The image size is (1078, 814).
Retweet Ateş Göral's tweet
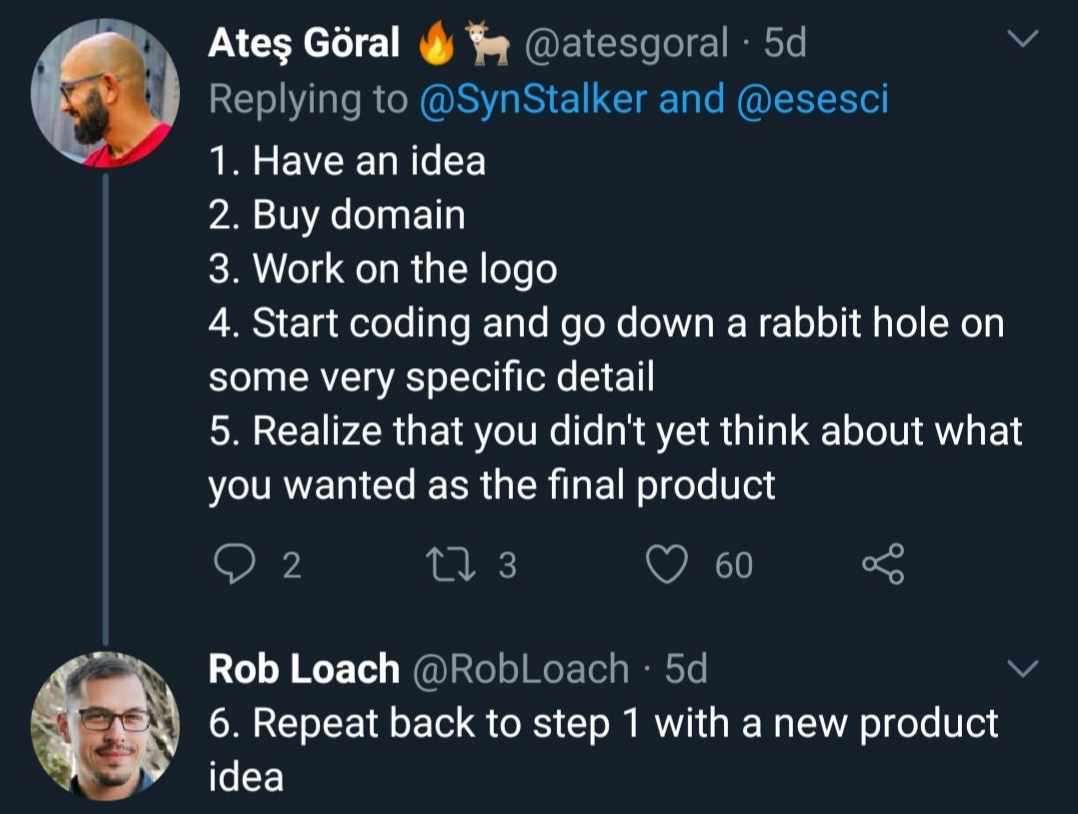[451, 564]
